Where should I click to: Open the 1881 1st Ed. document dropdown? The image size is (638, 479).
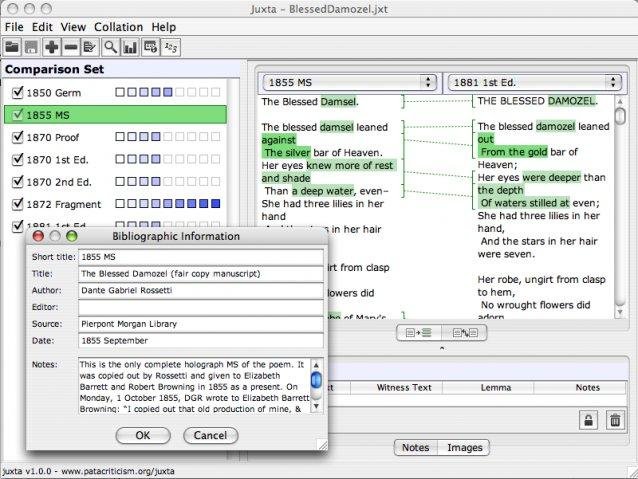click(534, 82)
